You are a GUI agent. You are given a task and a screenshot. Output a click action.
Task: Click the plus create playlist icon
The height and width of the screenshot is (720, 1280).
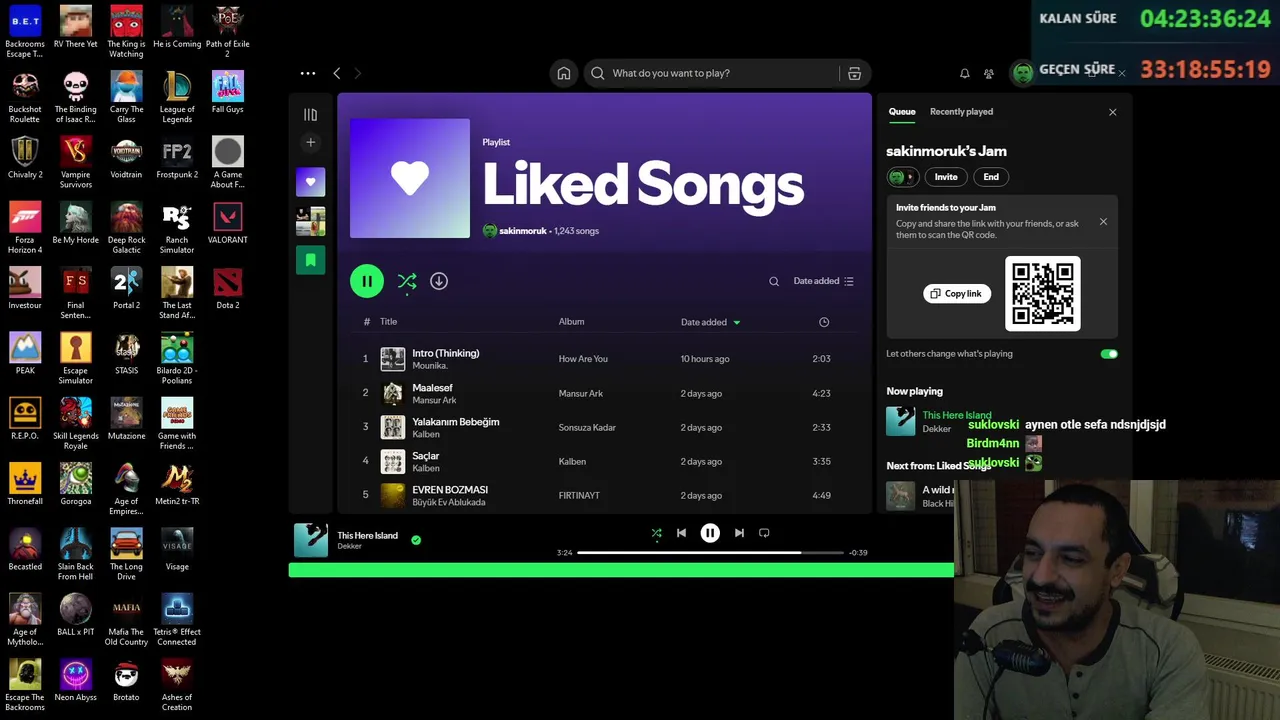click(310, 143)
